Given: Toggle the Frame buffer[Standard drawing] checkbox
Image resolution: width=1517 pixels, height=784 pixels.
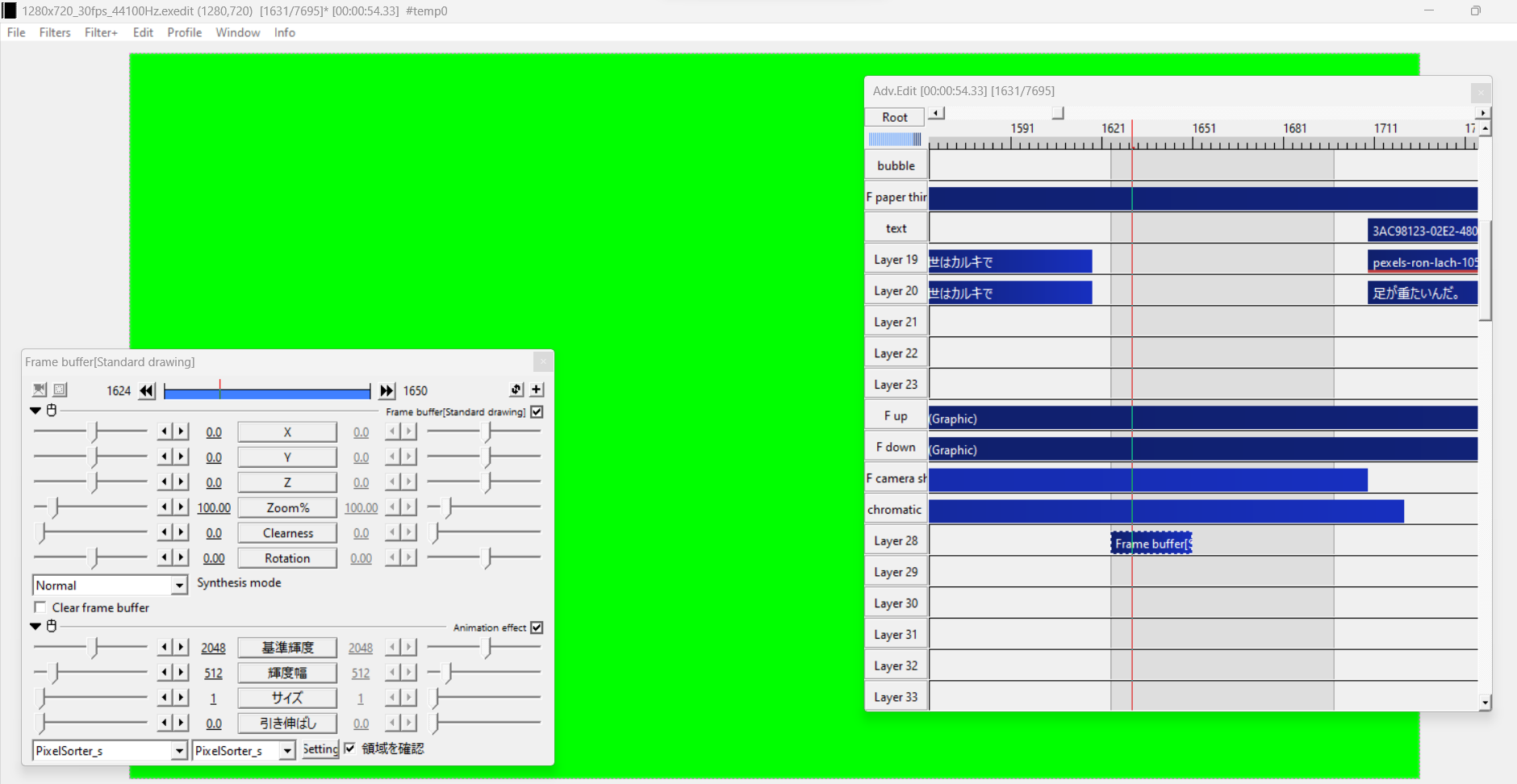Looking at the screenshot, I should coord(537,411).
